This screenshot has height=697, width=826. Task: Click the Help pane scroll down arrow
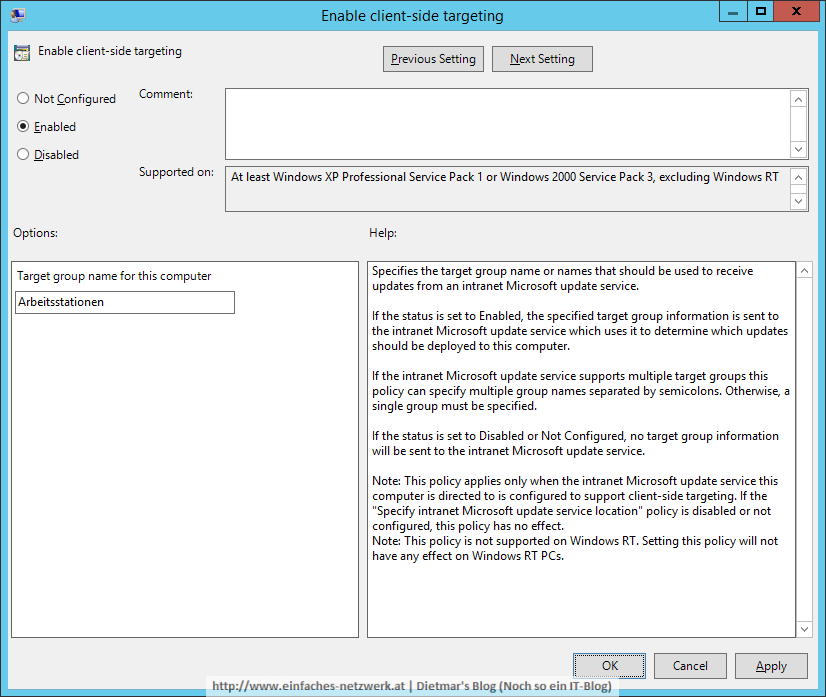coord(804,629)
